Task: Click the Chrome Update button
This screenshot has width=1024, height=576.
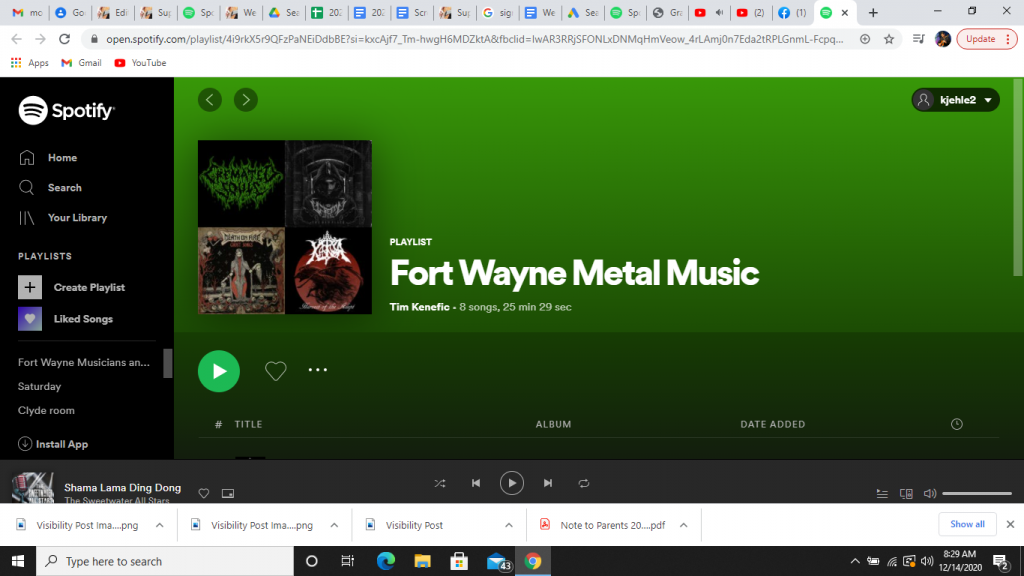Action: pyautogui.click(x=987, y=39)
